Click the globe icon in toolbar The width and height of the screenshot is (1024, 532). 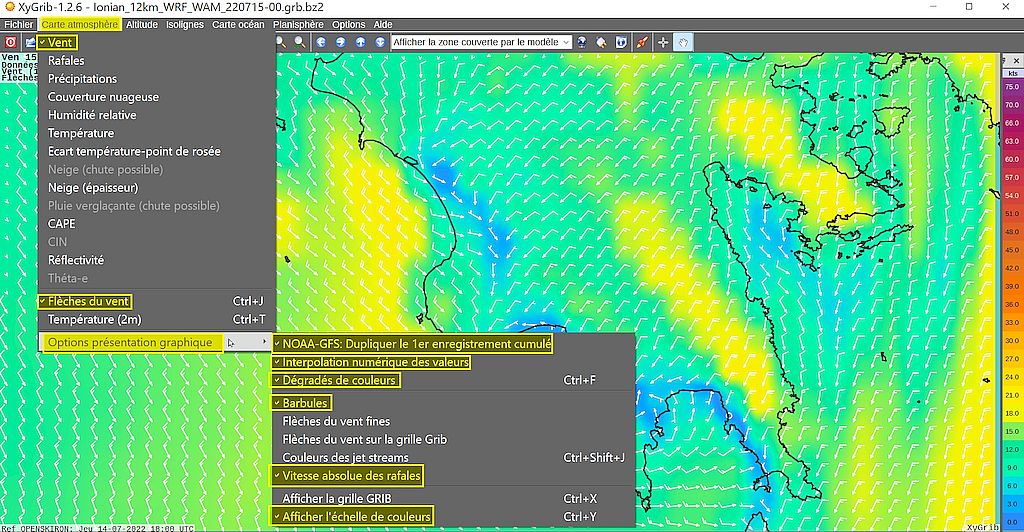pyautogui.click(x=581, y=43)
